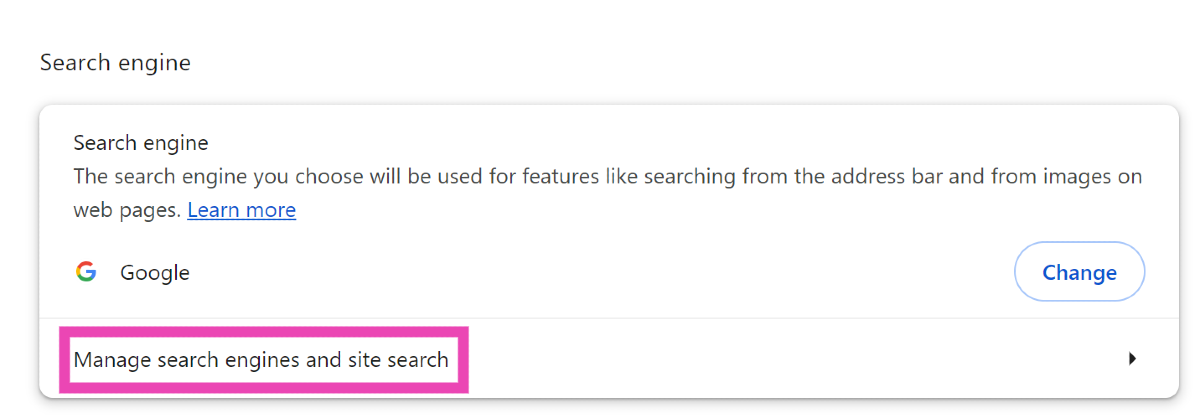The image size is (1200, 419).
Task: Click the word 'Manage' in bottom row
Action: 112,359
